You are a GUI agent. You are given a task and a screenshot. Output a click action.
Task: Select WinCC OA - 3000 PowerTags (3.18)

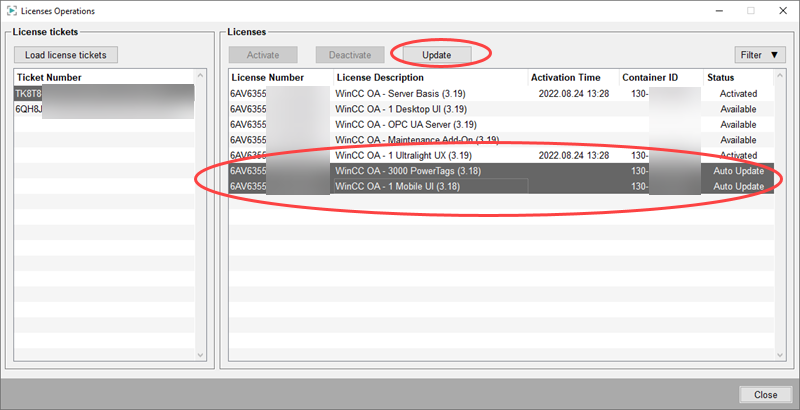pyautogui.click(x=502, y=171)
